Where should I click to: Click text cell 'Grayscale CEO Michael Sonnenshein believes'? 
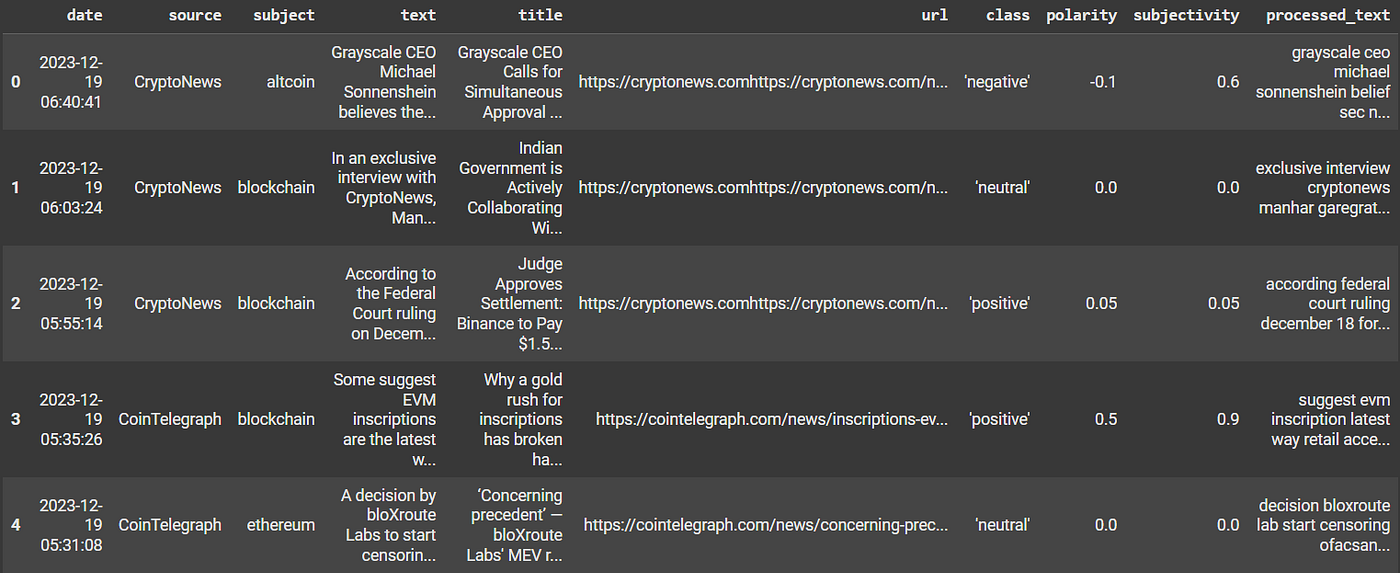click(384, 81)
